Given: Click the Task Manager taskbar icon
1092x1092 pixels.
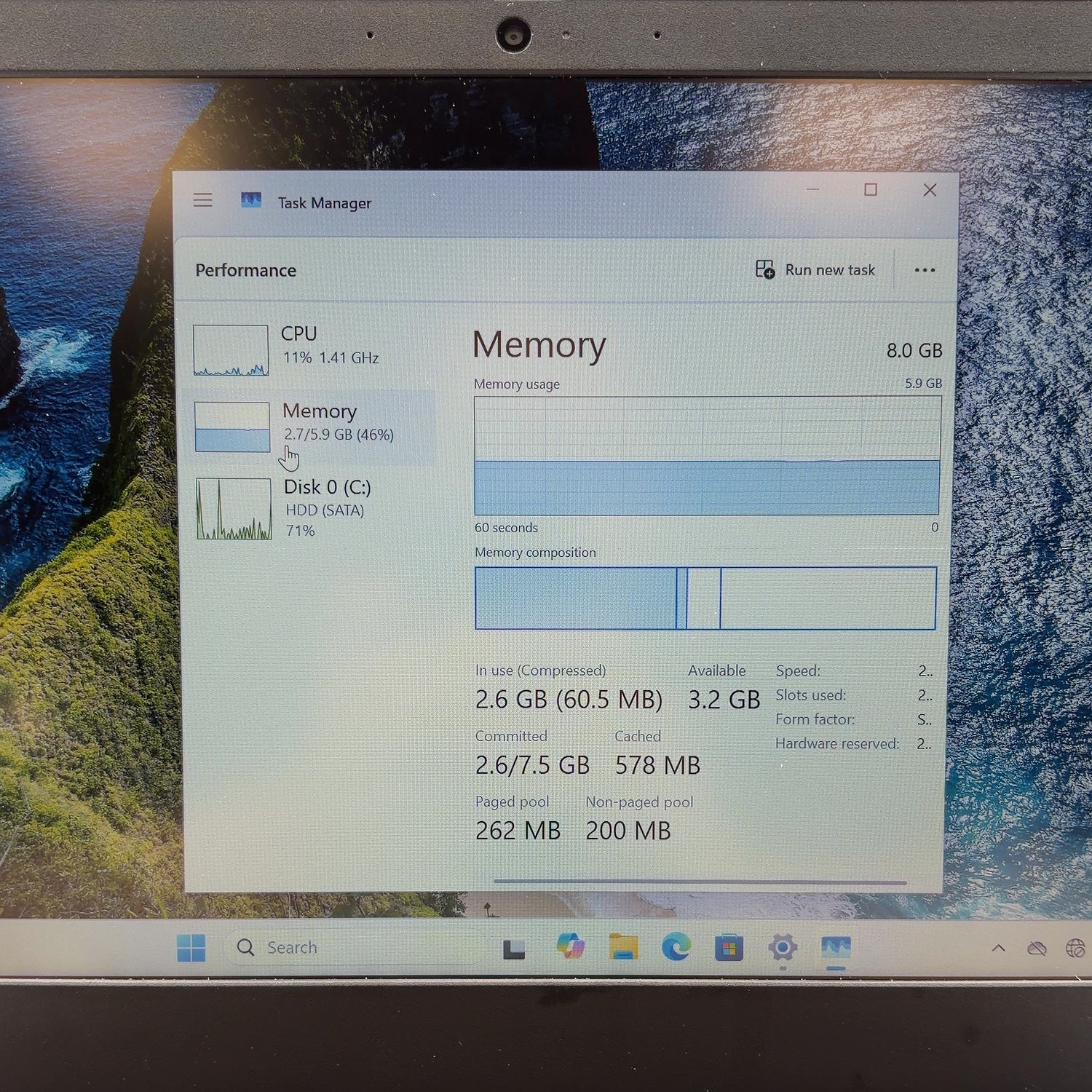Looking at the screenshot, I should (836, 948).
